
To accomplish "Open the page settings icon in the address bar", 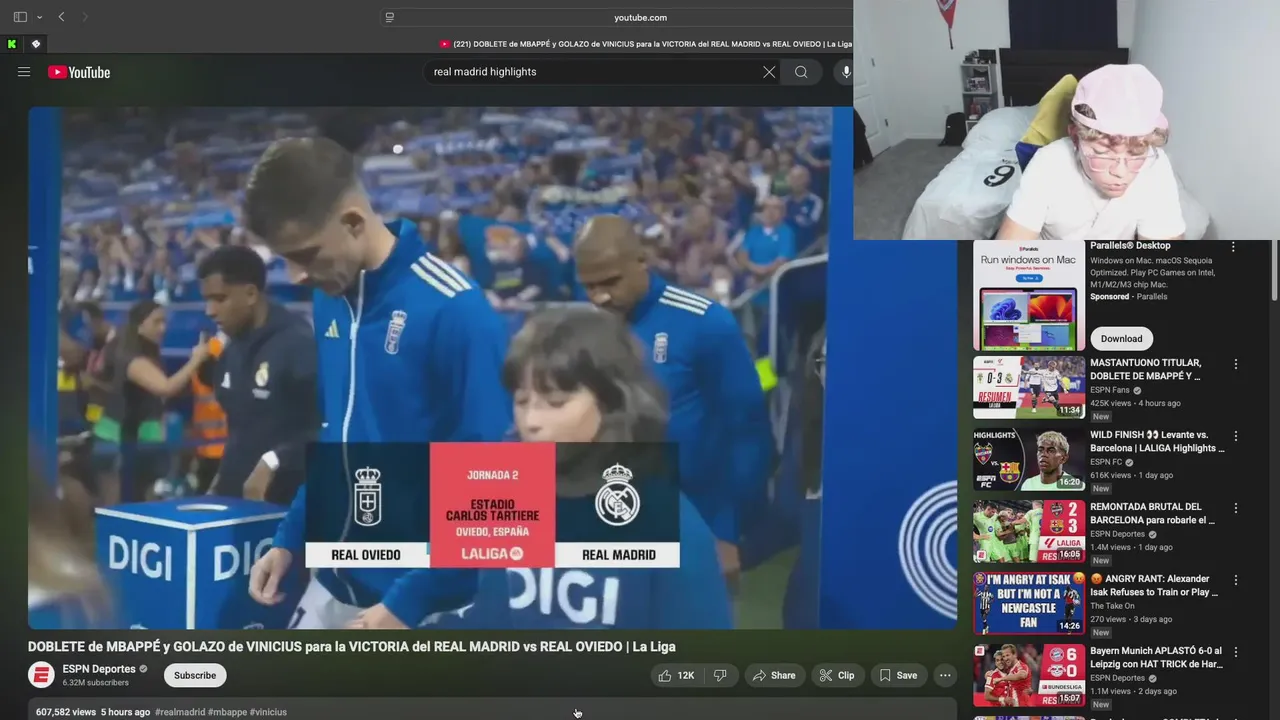I will coord(390,17).
